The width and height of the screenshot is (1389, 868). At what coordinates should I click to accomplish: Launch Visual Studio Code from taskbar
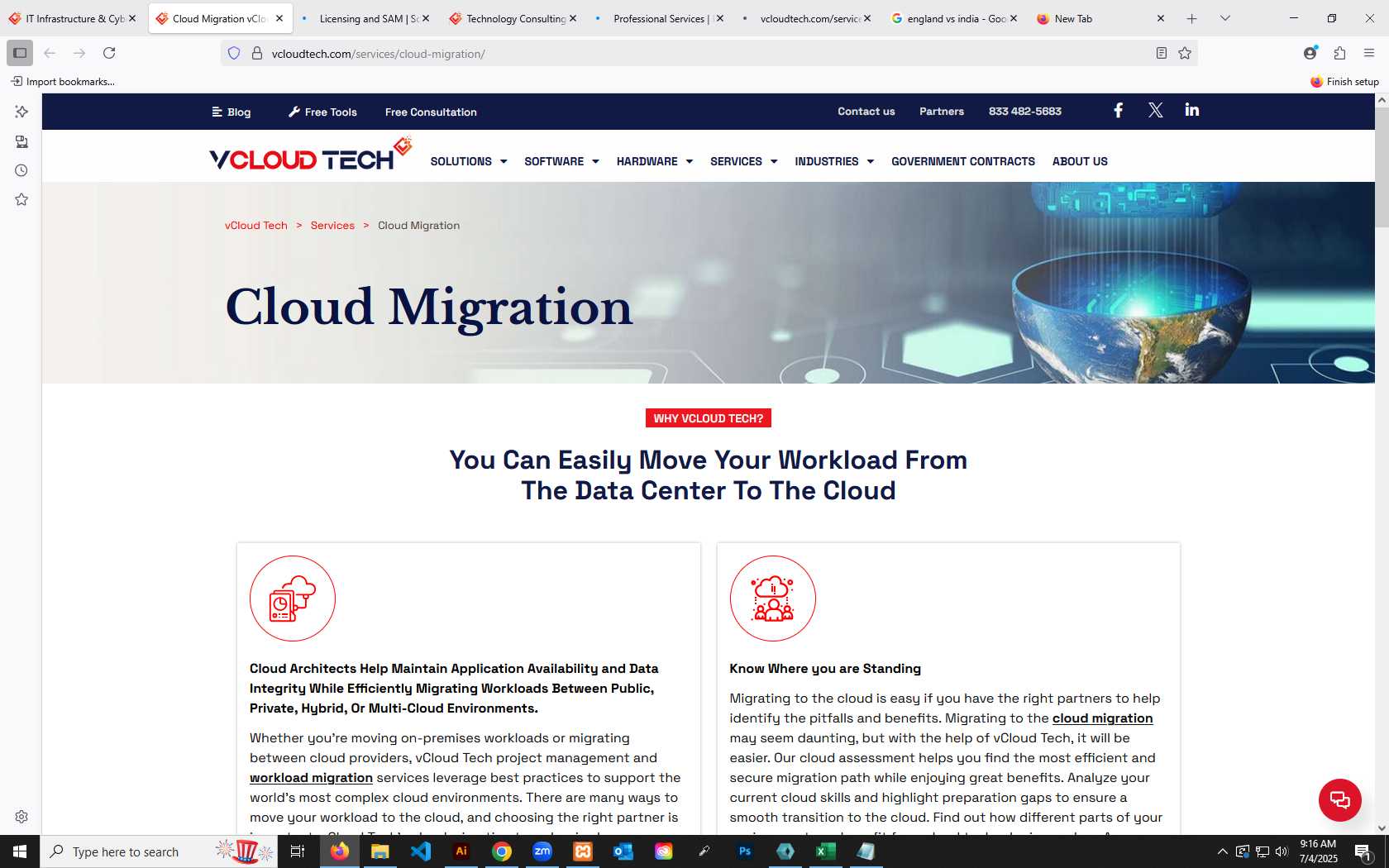tap(420, 851)
